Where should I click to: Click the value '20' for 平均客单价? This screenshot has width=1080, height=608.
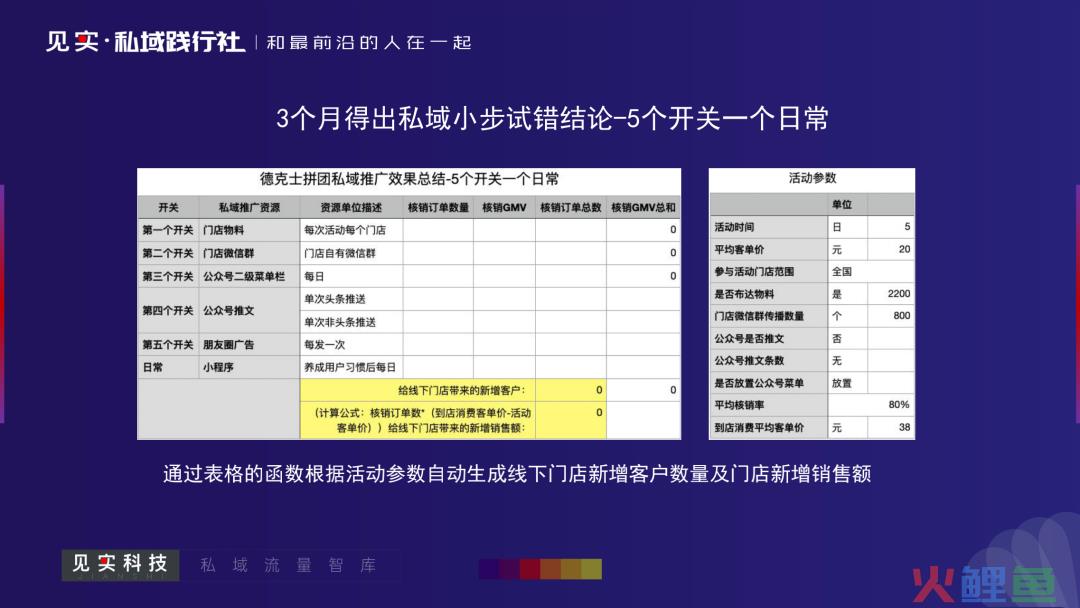(891, 249)
